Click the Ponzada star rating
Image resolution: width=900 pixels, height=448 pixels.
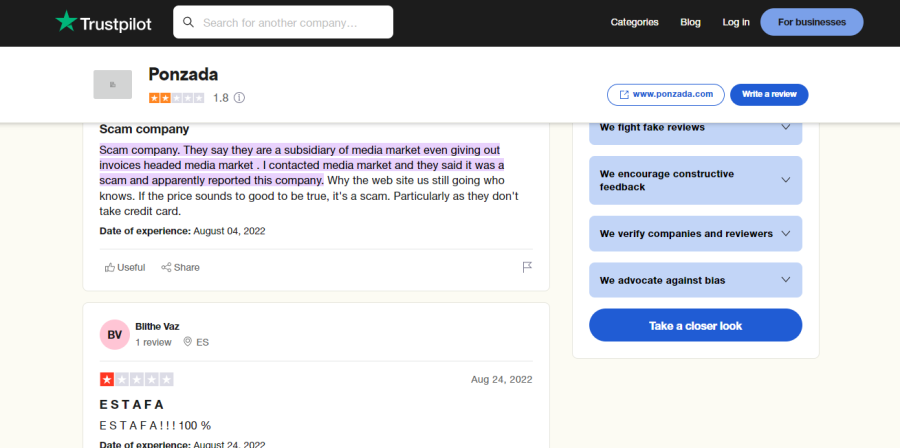coord(176,98)
